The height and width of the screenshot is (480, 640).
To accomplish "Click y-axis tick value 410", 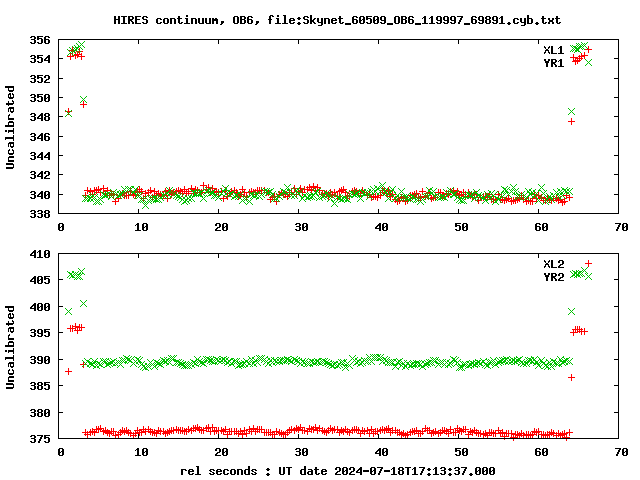I will (x=40, y=254).
